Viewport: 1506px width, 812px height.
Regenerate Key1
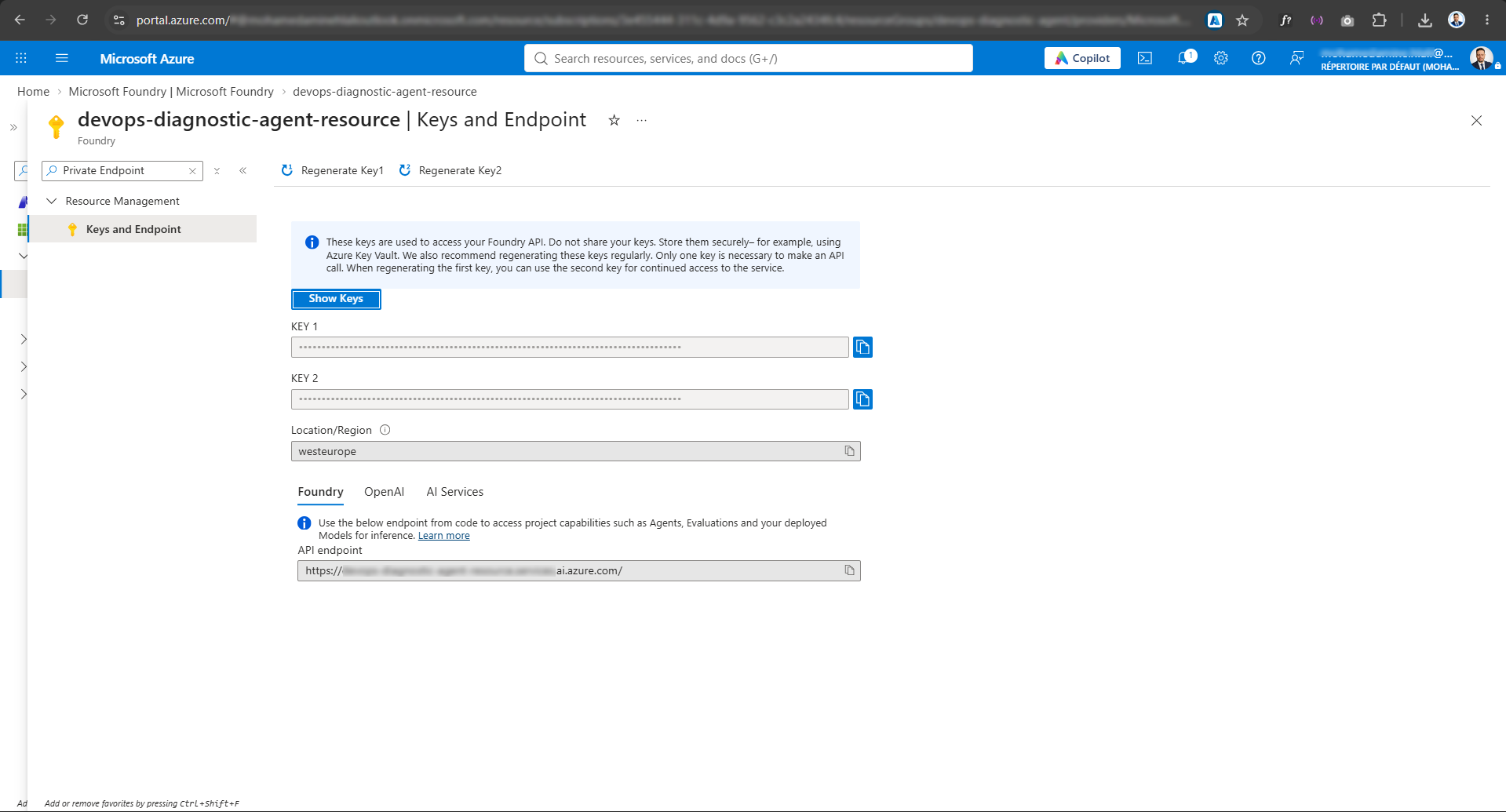[x=333, y=170]
